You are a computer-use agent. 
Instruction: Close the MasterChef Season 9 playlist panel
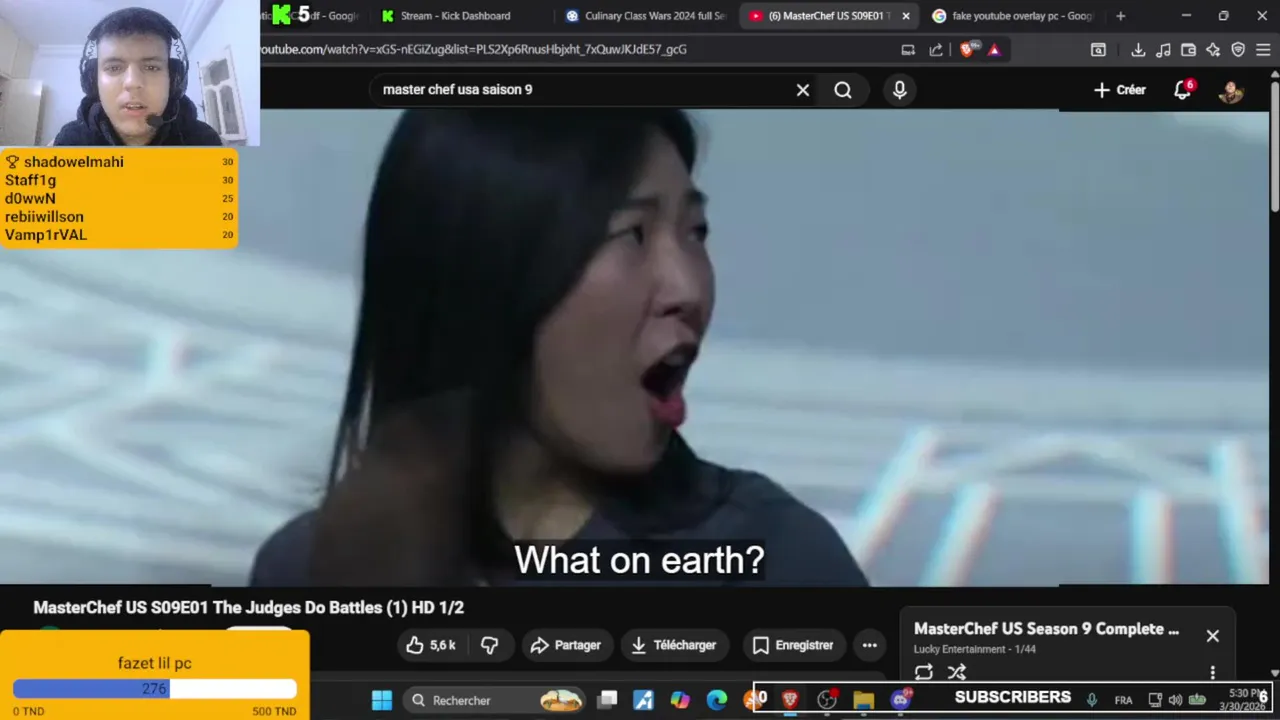click(x=1212, y=636)
